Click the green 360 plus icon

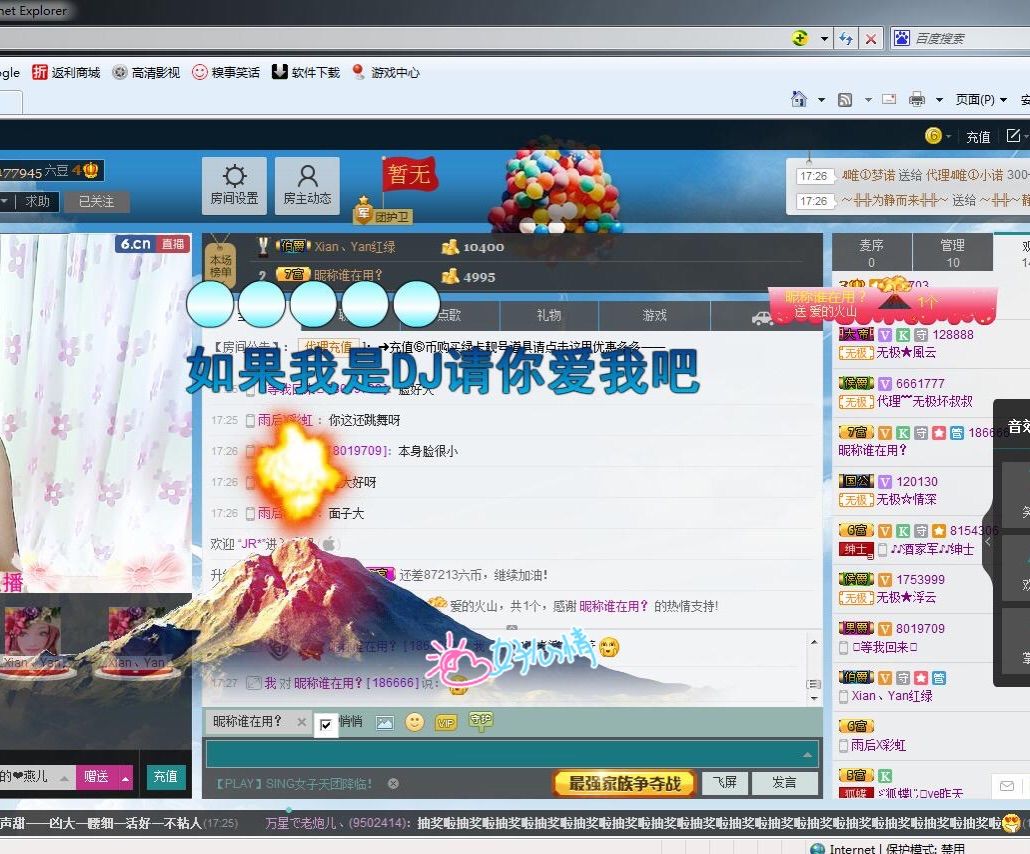point(799,38)
